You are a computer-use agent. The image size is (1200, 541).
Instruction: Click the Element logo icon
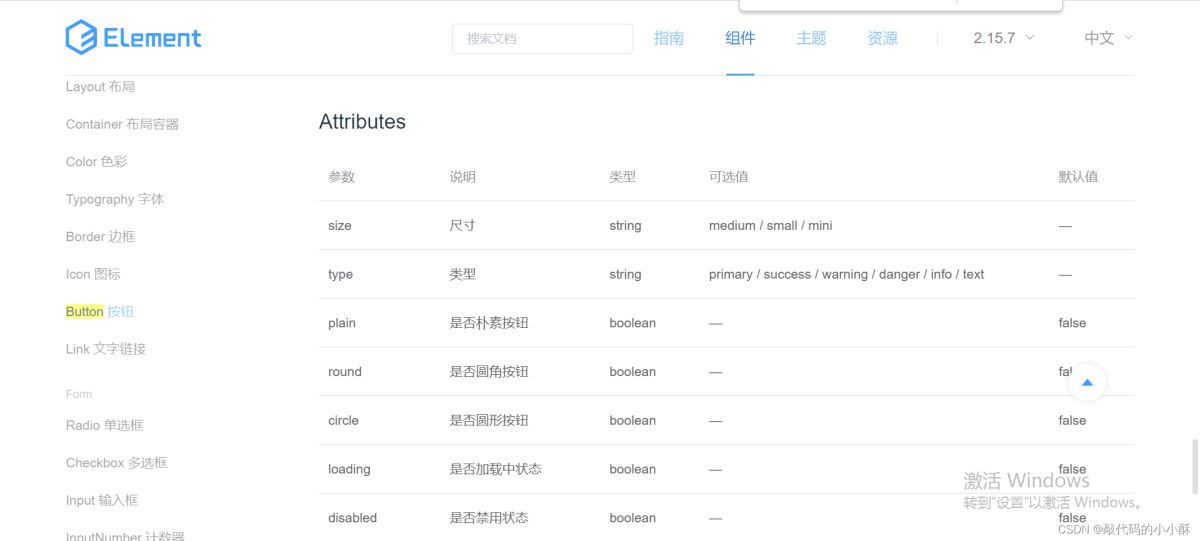click(x=80, y=38)
